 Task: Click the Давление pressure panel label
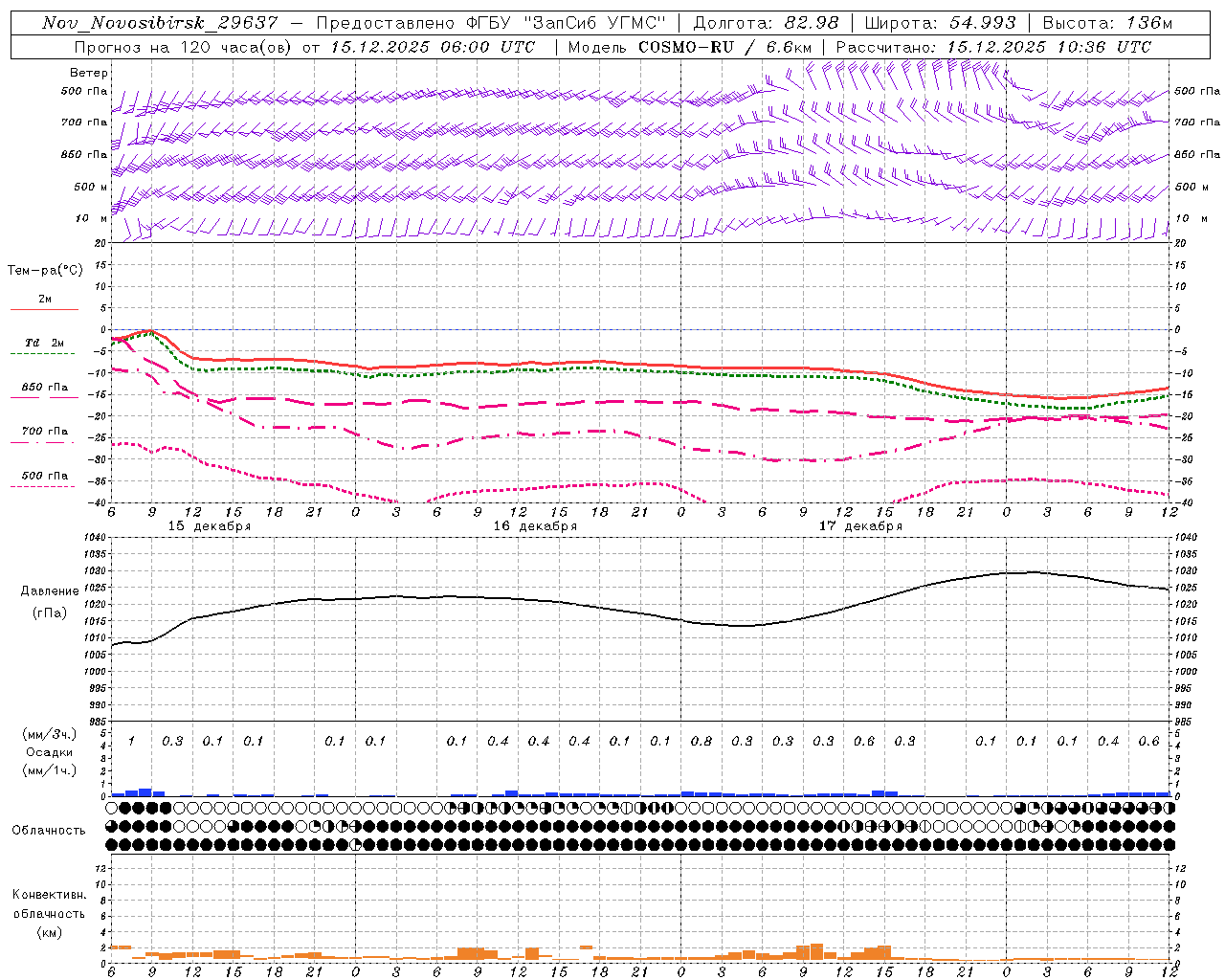pos(50,591)
